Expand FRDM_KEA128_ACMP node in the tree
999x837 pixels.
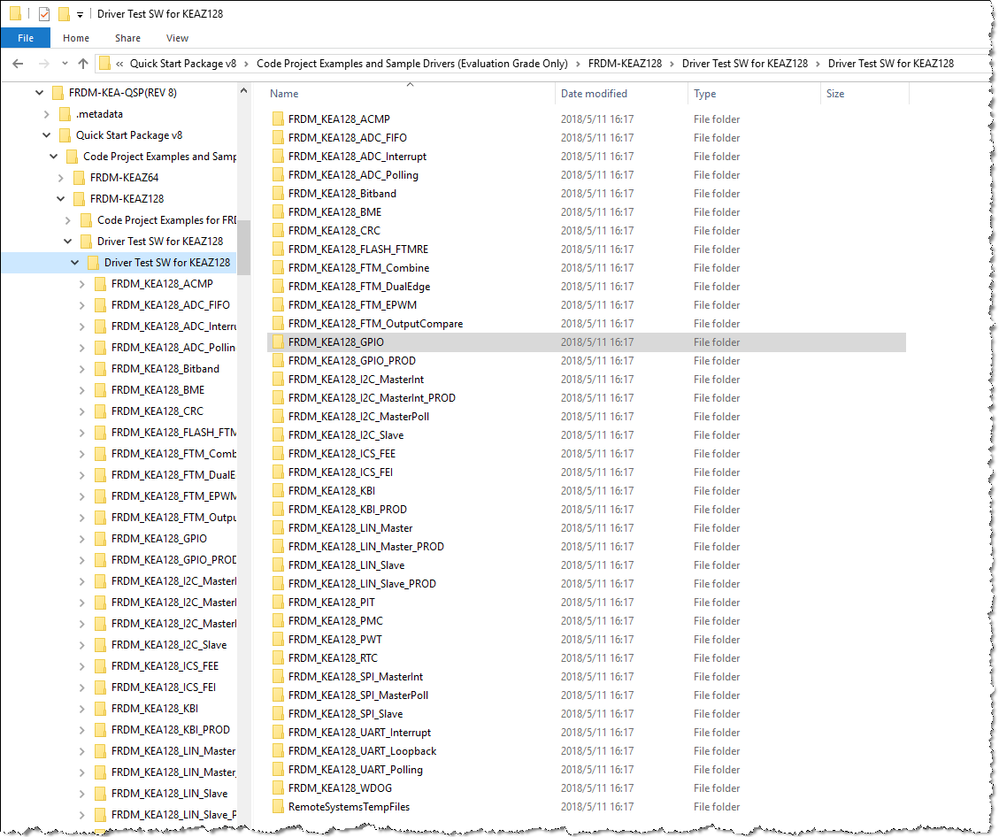tap(82, 284)
